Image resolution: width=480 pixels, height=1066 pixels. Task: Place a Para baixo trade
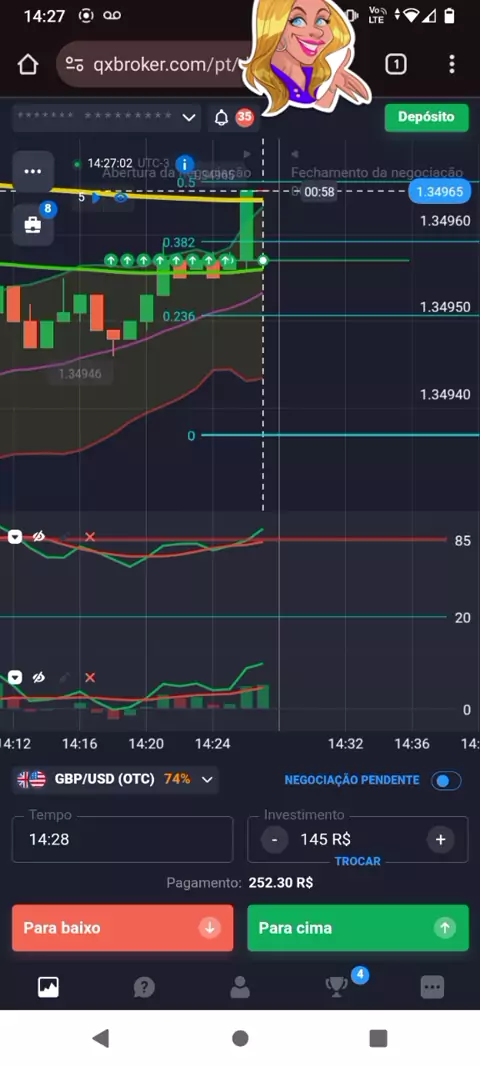pos(122,927)
